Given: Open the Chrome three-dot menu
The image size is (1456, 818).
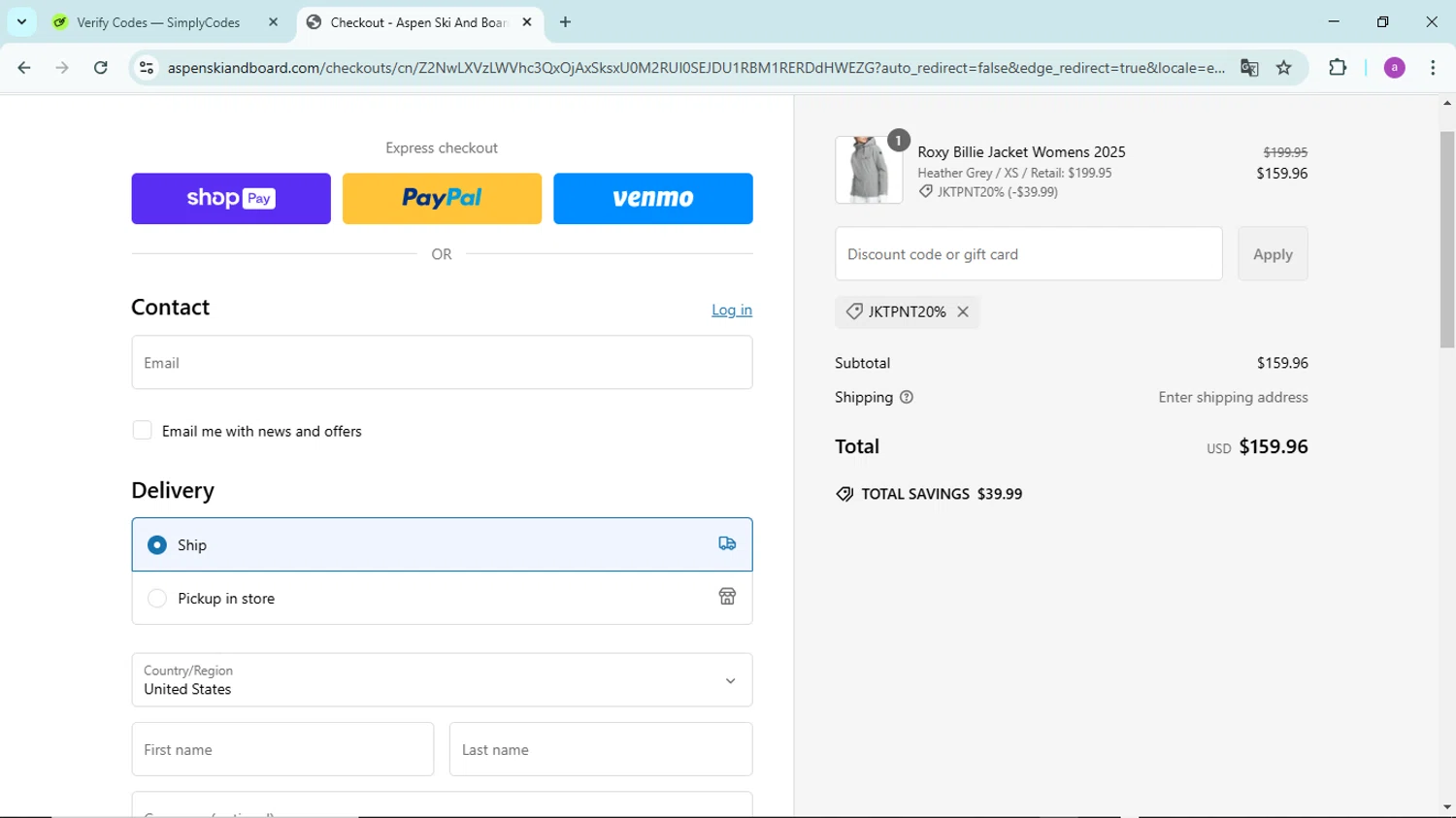Looking at the screenshot, I should click(1433, 68).
